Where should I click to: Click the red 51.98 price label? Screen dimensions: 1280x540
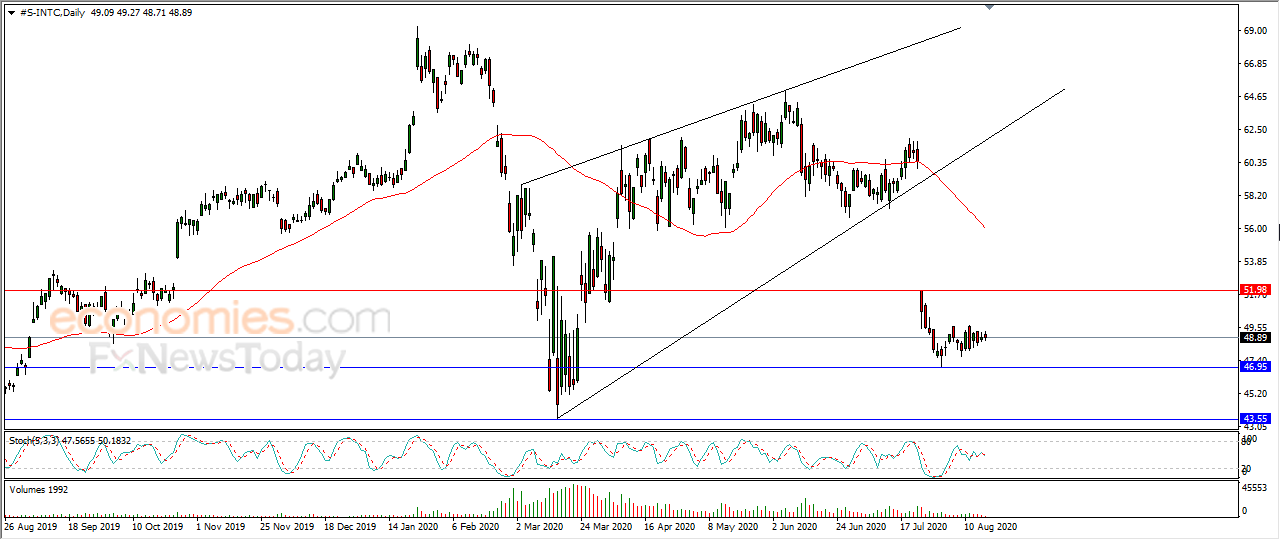point(1255,290)
